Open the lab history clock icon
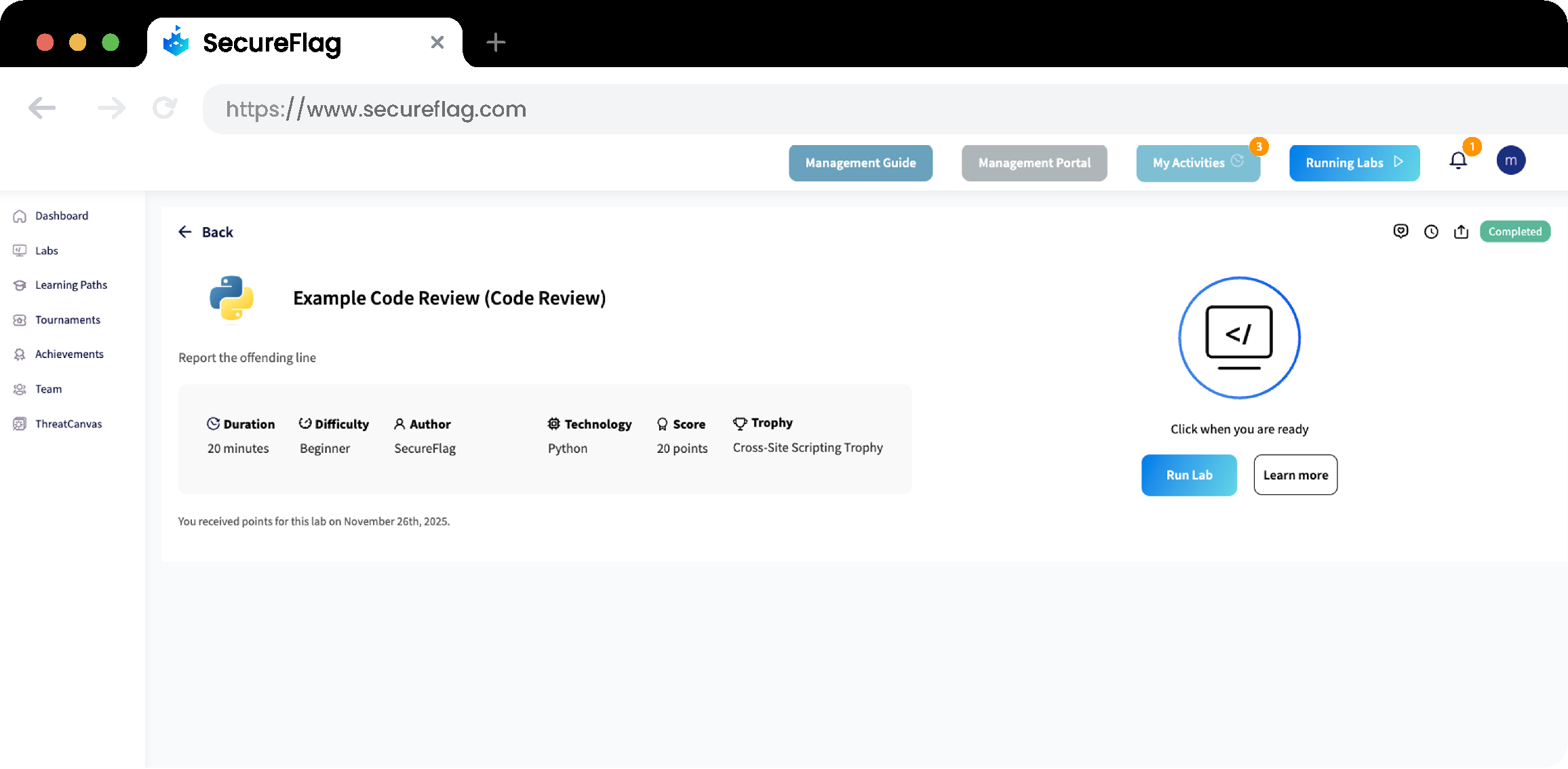1568x769 pixels. point(1431,231)
